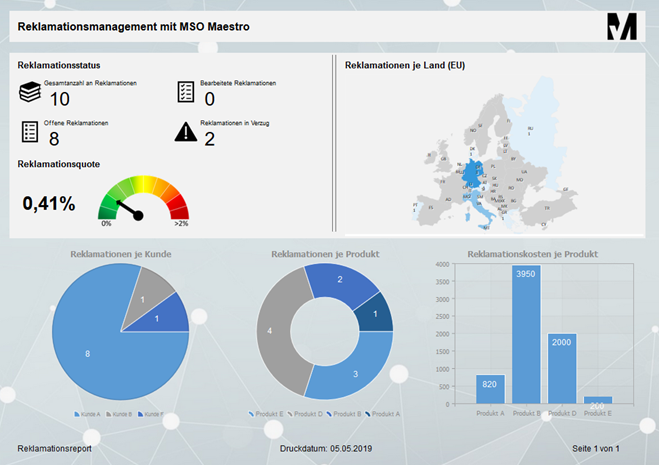Image resolution: width=659 pixels, height=465 pixels.
Task: Click the Reklamationsreport footer text
Action: pyautogui.click(x=54, y=449)
